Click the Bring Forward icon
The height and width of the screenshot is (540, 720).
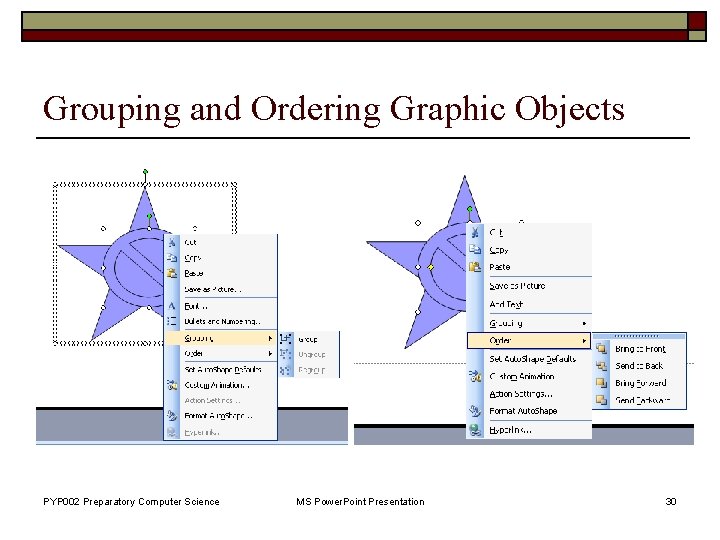601,382
